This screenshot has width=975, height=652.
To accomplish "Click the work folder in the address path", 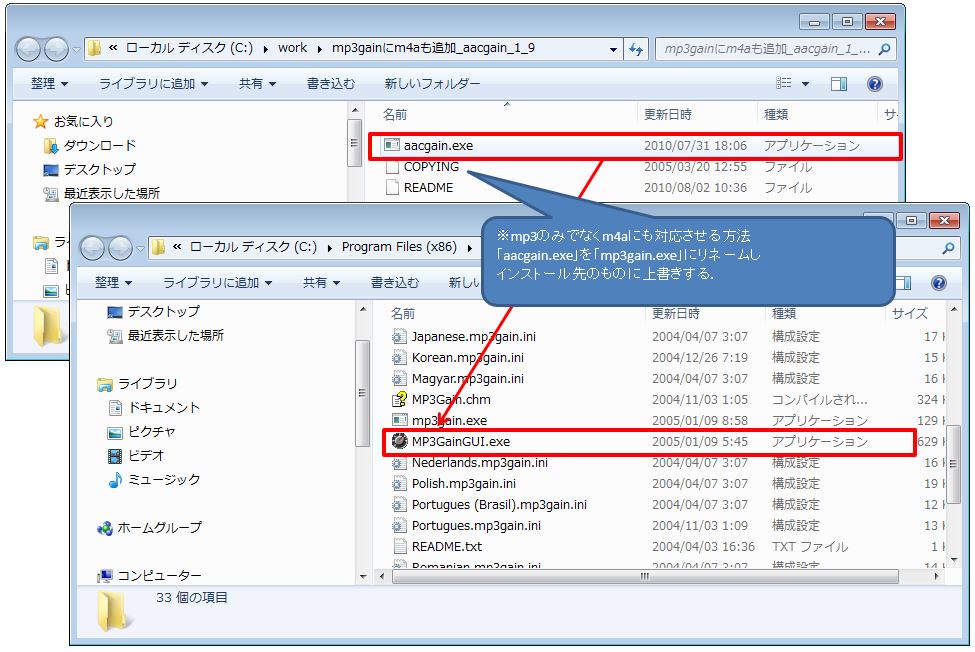I will (293, 48).
